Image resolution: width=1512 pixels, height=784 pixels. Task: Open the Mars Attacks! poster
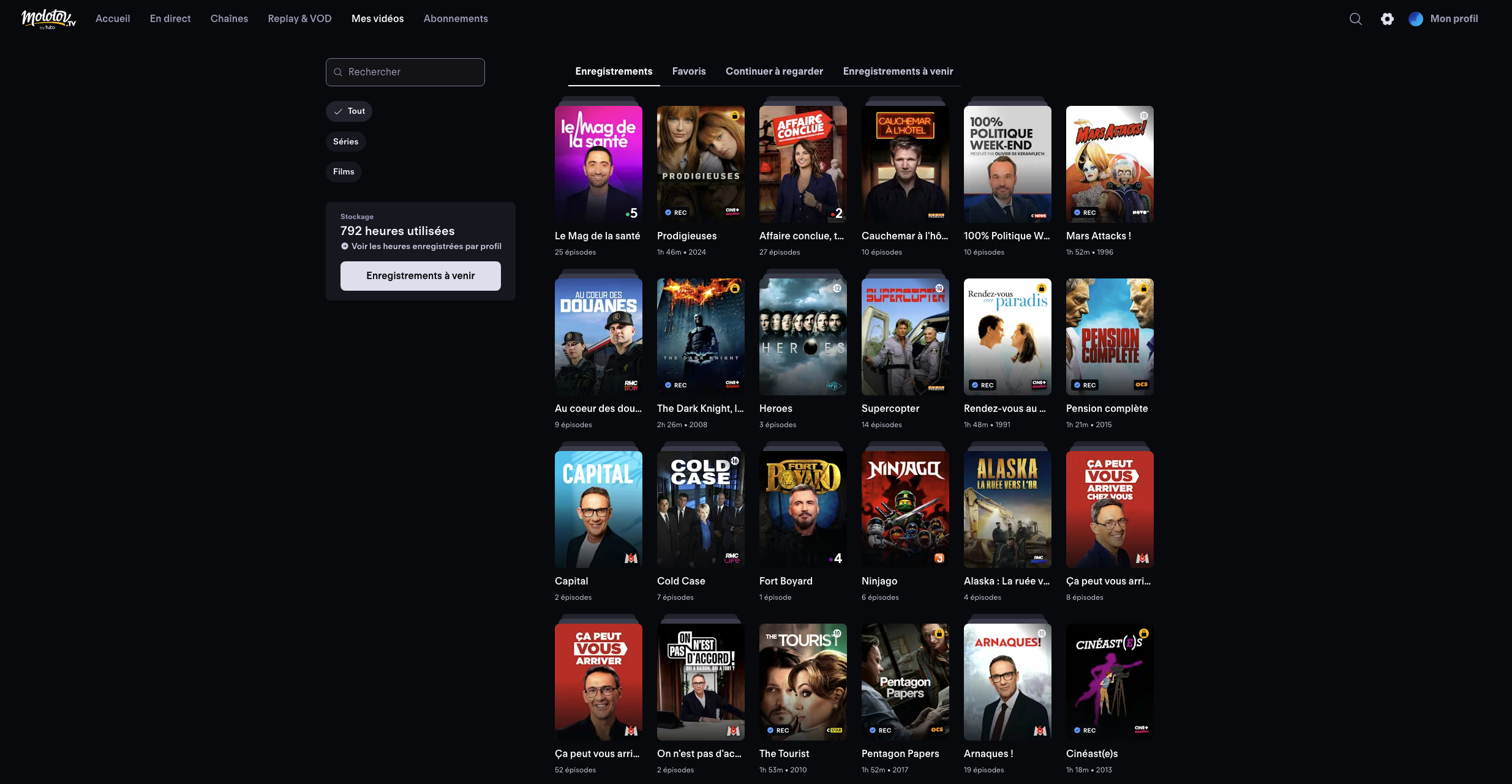[x=1110, y=164]
